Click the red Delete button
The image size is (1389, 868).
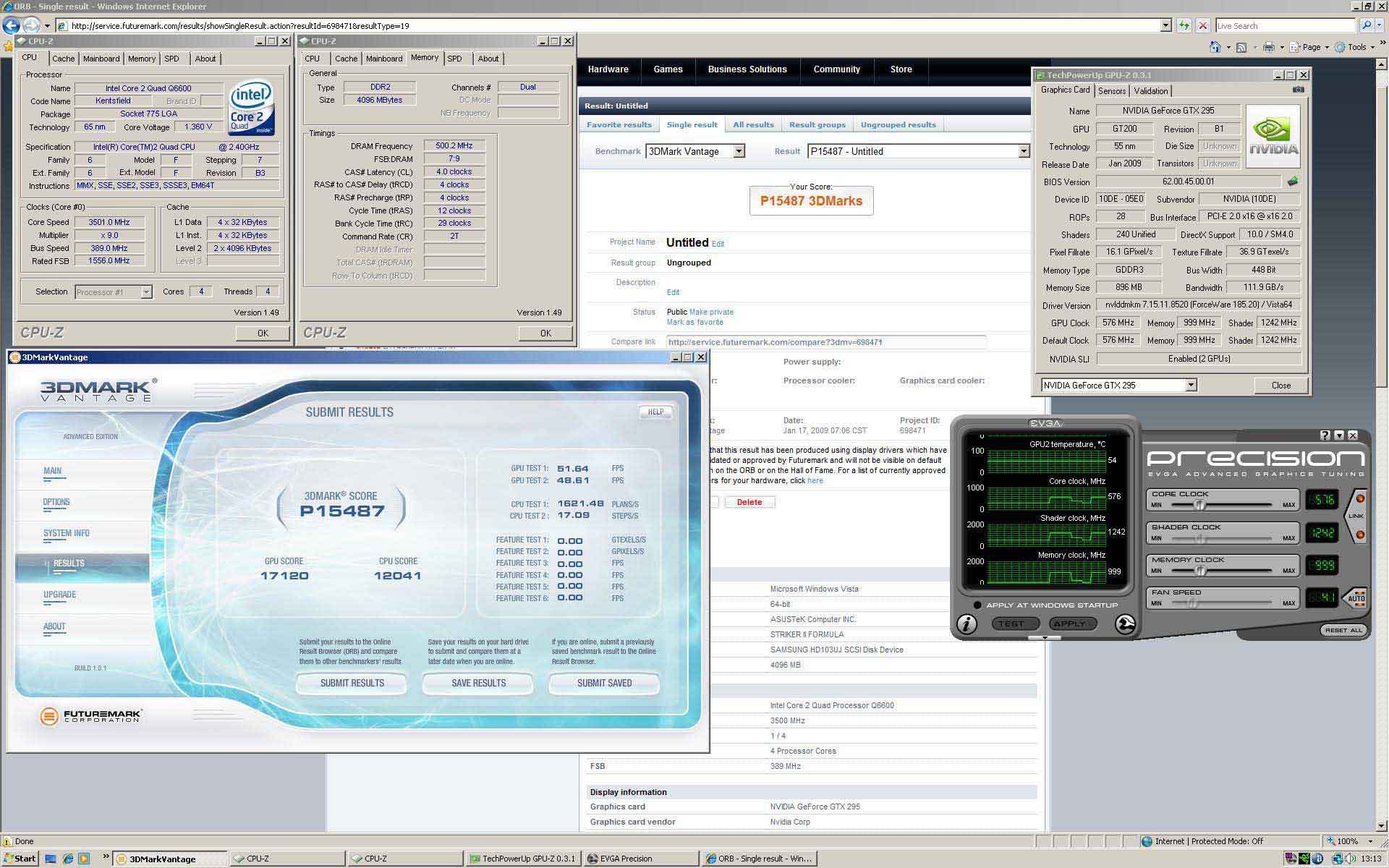749,502
